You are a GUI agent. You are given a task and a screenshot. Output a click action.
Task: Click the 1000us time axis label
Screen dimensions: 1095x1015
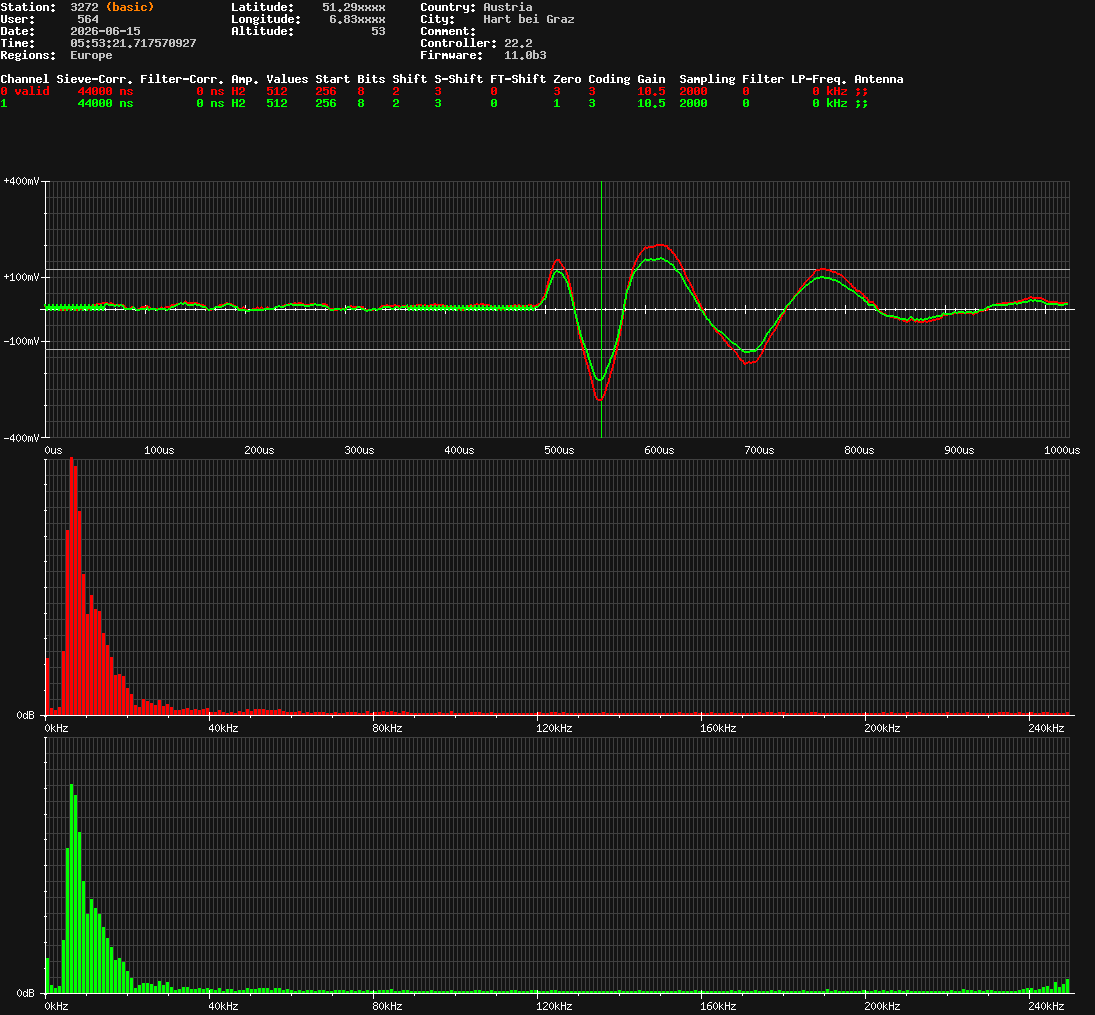1061,450
